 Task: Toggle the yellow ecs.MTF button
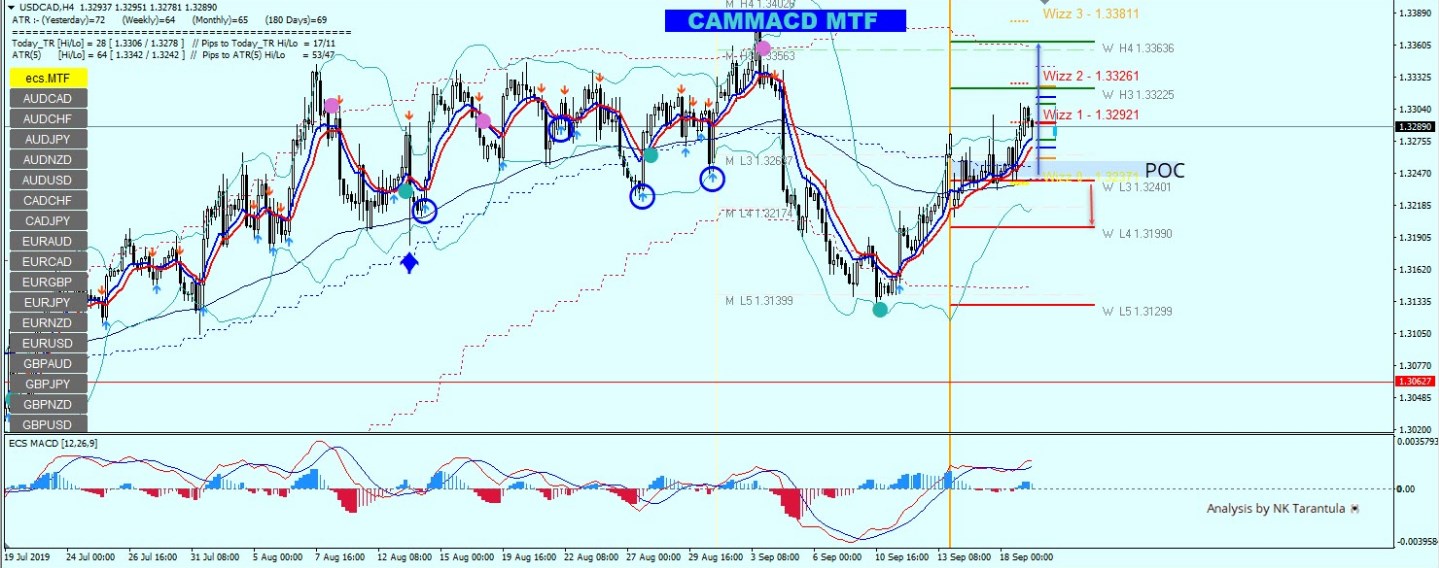pos(48,77)
